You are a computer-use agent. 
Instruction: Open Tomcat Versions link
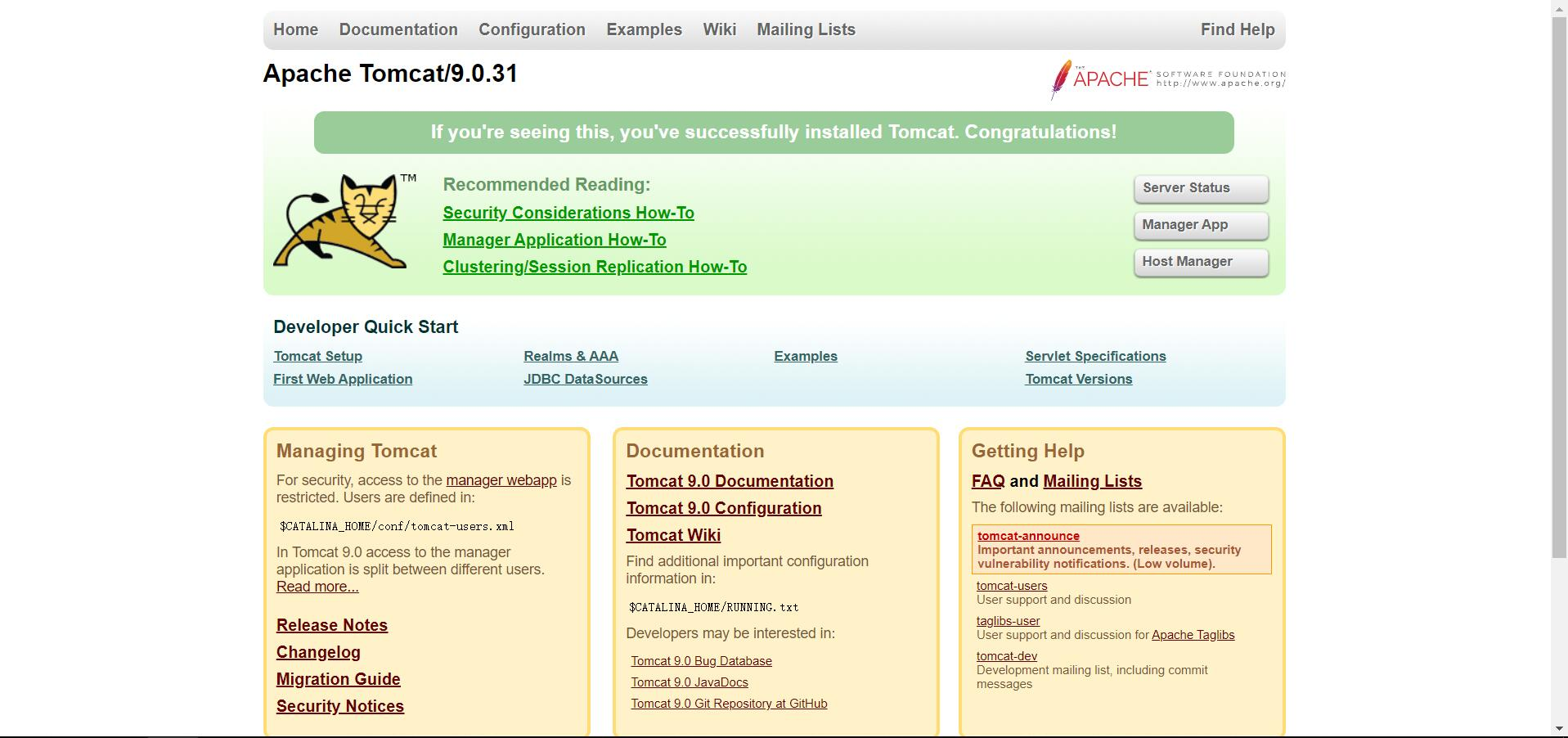[x=1079, y=379]
